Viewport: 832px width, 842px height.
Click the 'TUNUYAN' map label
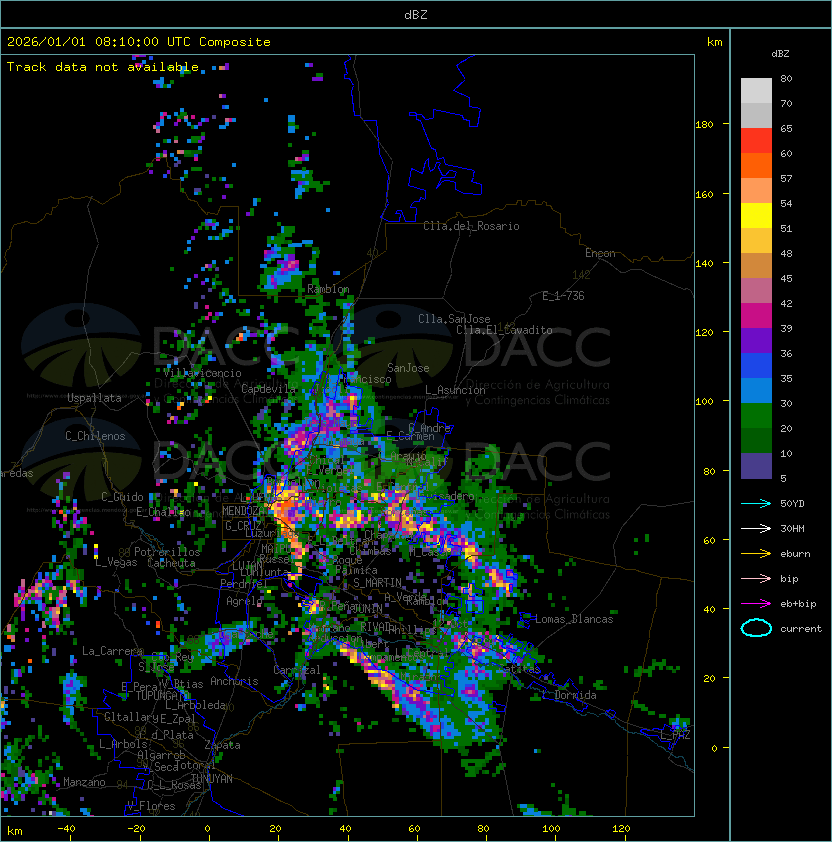pyautogui.click(x=212, y=779)
